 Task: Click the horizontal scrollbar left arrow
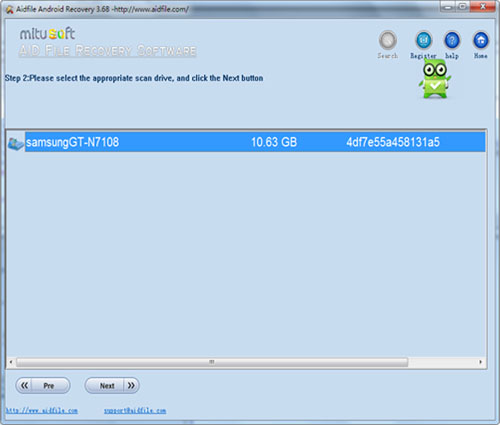[x=11, y=362]
